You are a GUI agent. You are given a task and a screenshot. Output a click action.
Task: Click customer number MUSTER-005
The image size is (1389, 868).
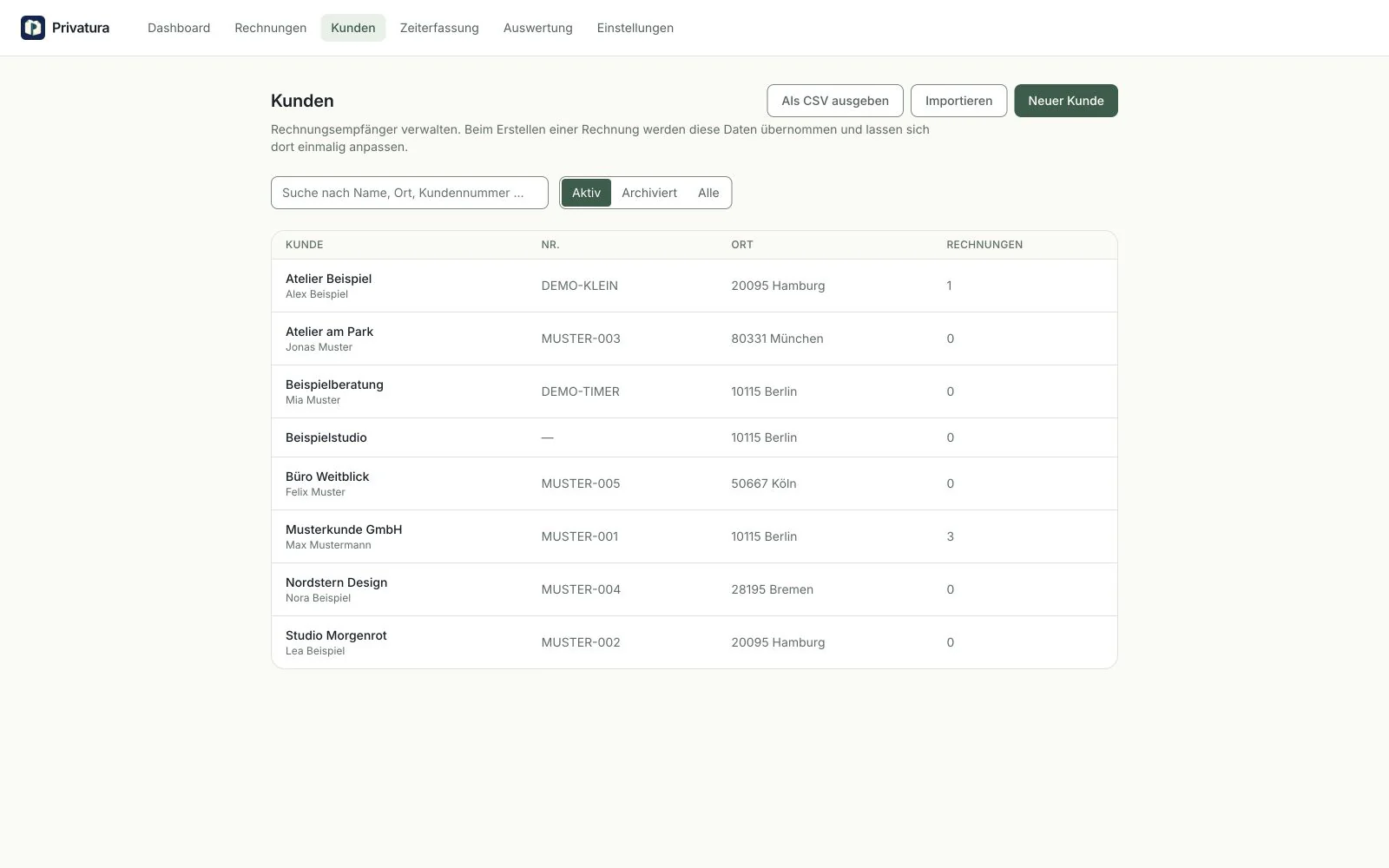(581, 483)
